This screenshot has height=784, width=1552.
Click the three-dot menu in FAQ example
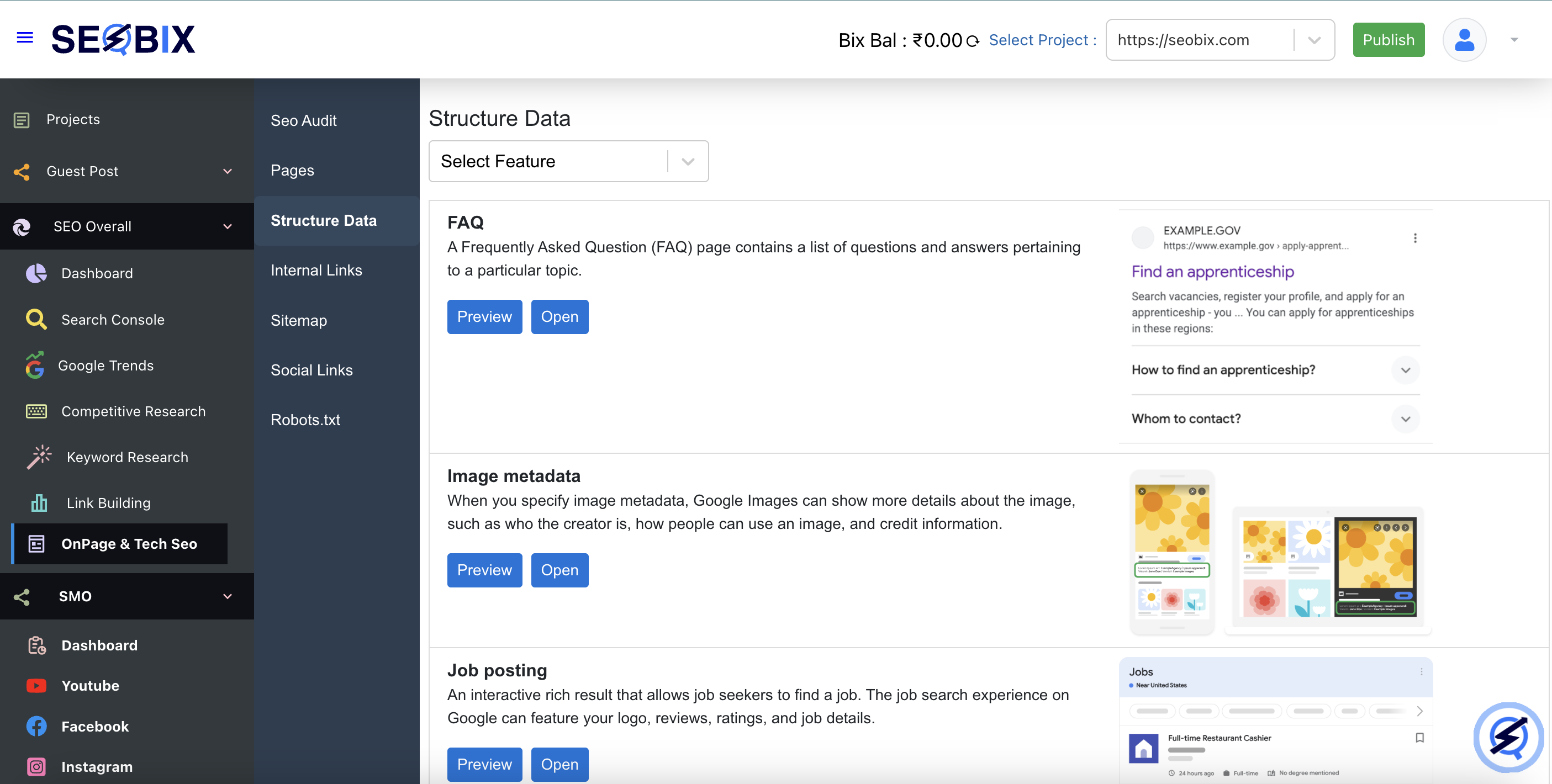click(1414, 238)
